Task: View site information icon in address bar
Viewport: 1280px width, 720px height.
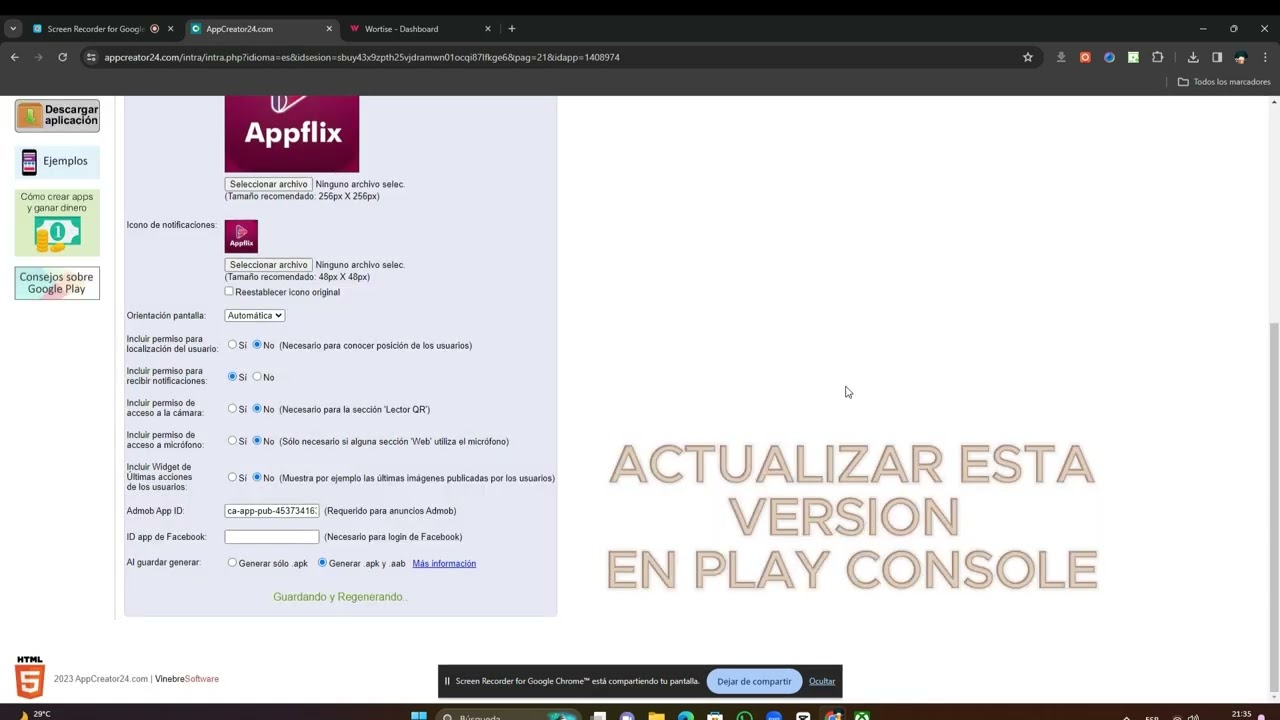Action: pyautogui.click(x=91, y=57)
